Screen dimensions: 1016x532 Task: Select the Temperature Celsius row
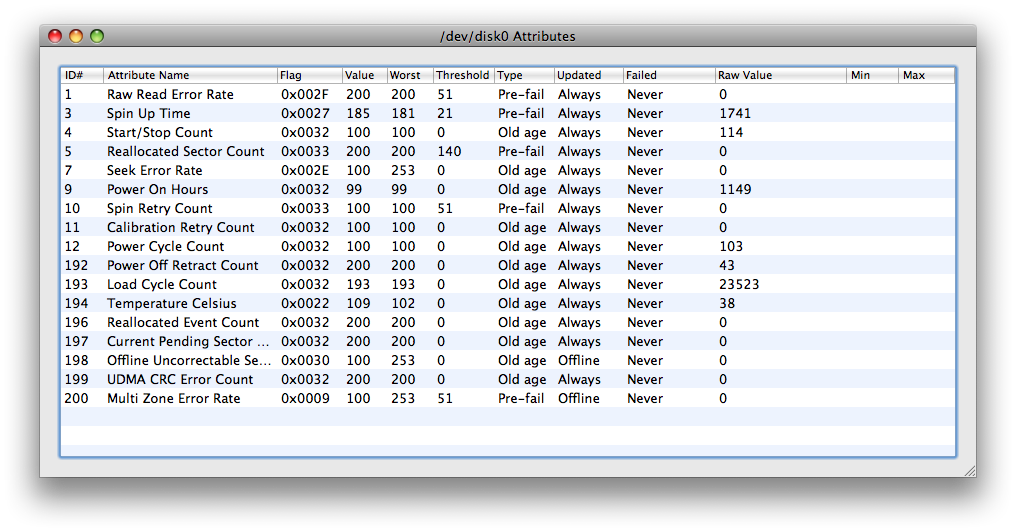[x=508, y=303]
